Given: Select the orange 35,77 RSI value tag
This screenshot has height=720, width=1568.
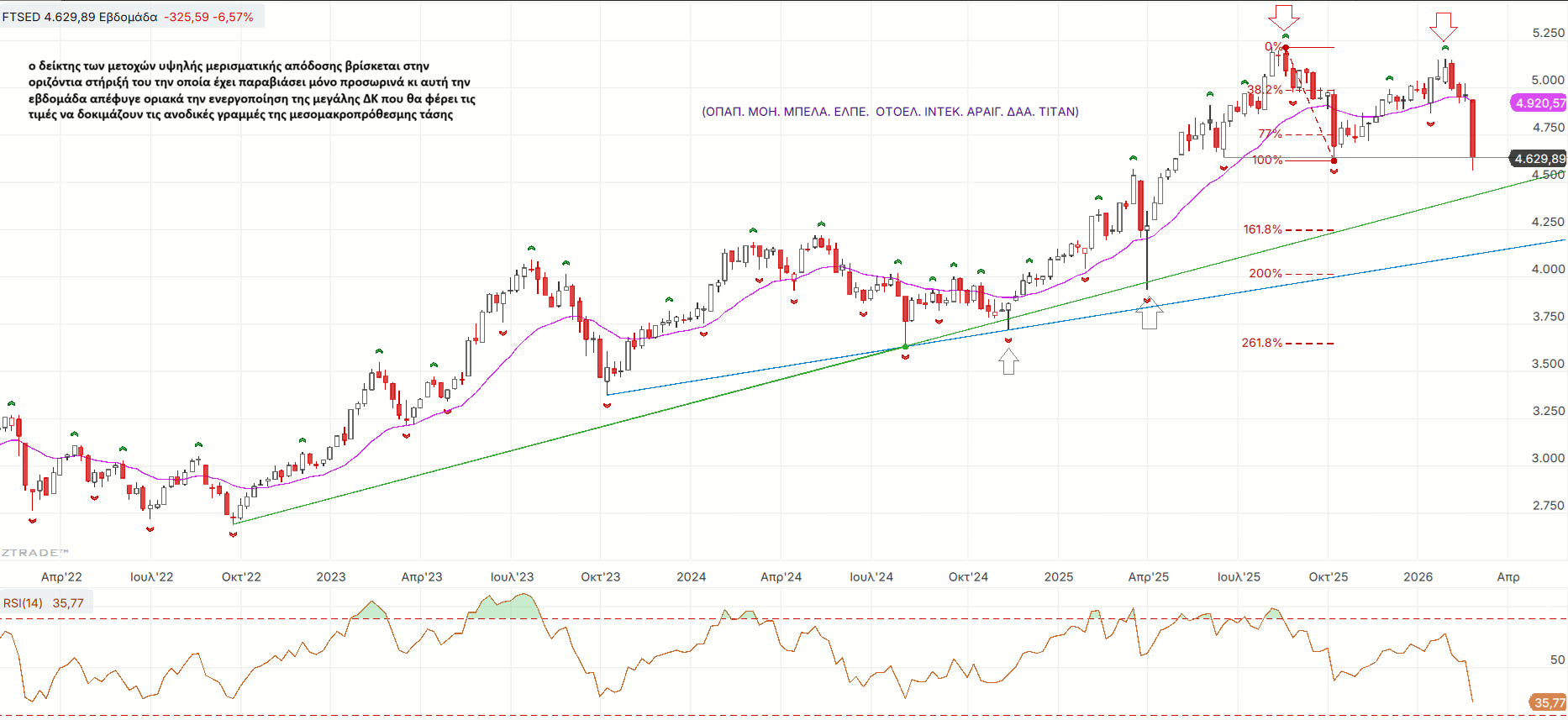Looking at the screenshot, I should [x=1550, y=702].
